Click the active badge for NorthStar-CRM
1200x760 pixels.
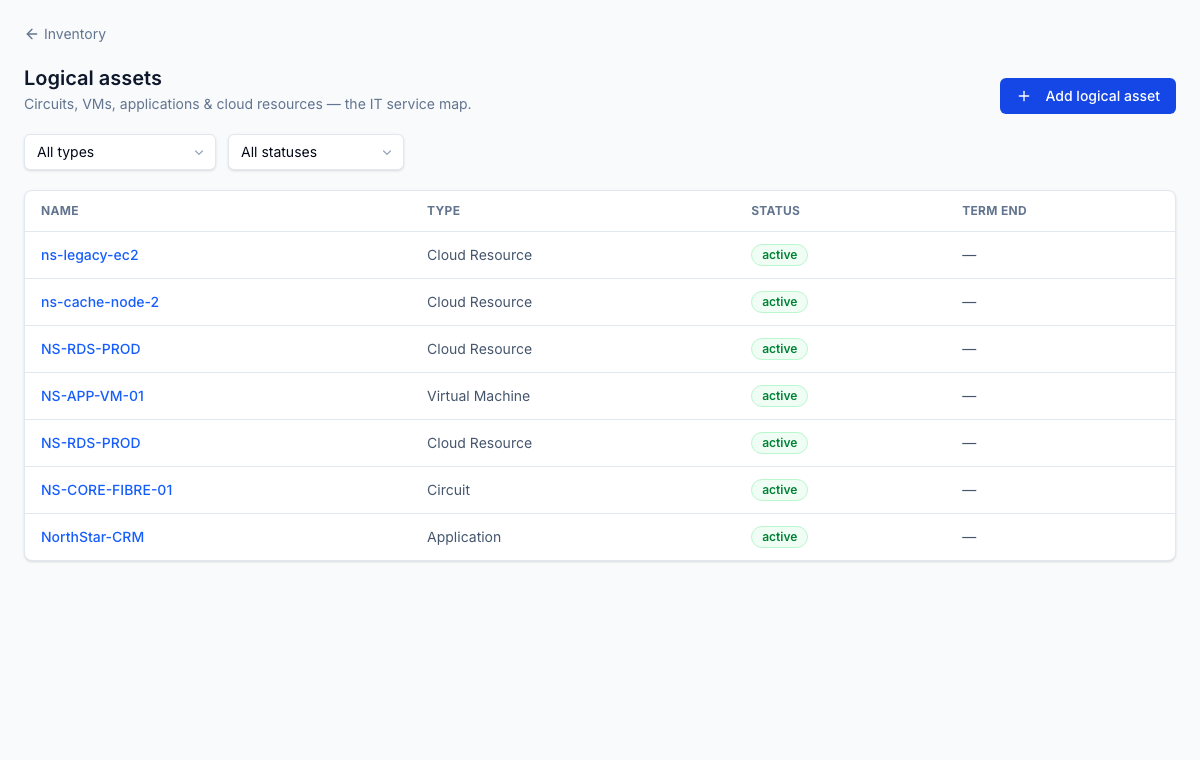point(779,537)
